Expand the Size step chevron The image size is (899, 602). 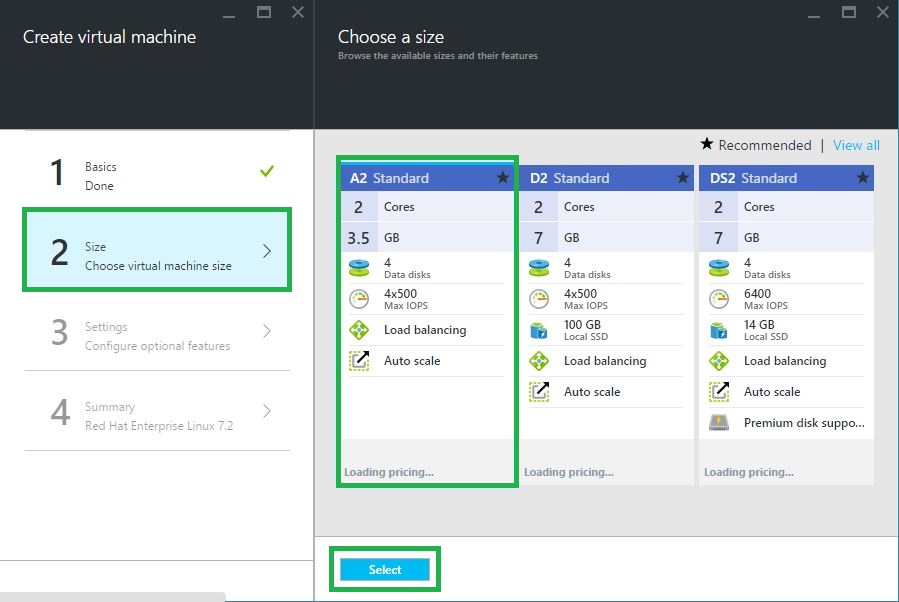coord(267,251)
